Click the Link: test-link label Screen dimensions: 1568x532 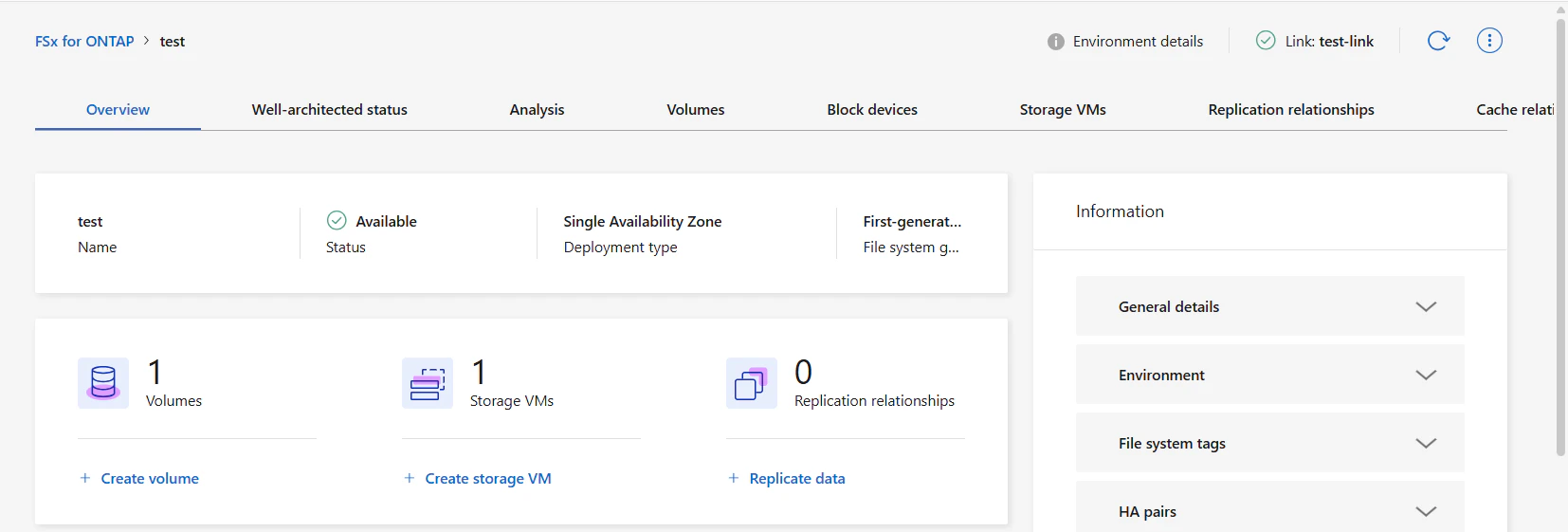1329,42
